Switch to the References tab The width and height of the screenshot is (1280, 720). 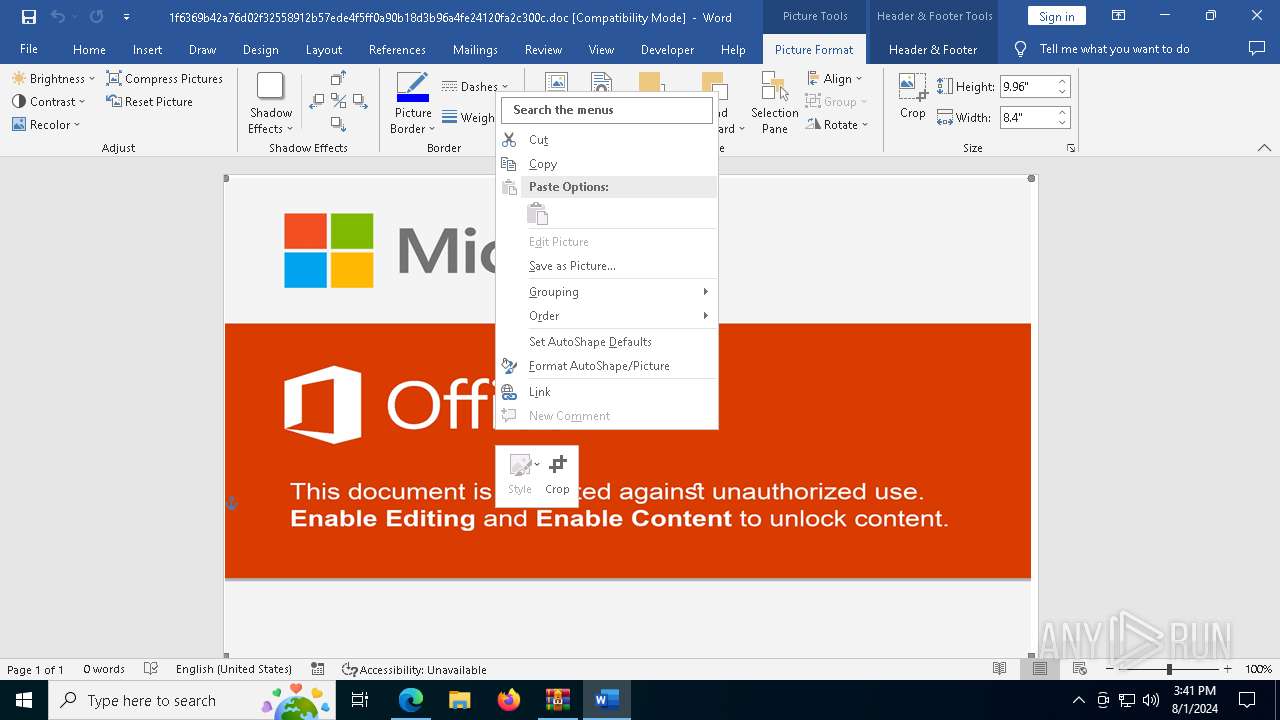[397, 49]
